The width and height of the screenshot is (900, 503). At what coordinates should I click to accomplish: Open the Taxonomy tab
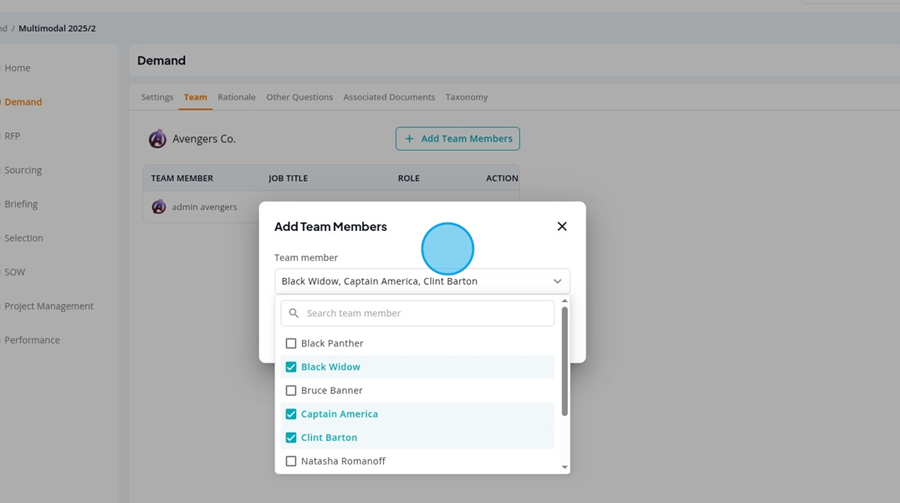pyautogui.click(x=467, y=97)
